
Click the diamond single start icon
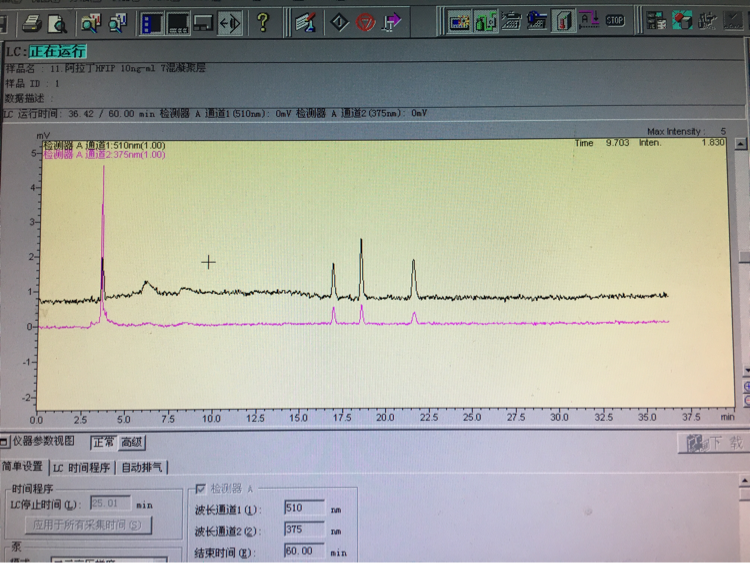[x=340, y=22]
